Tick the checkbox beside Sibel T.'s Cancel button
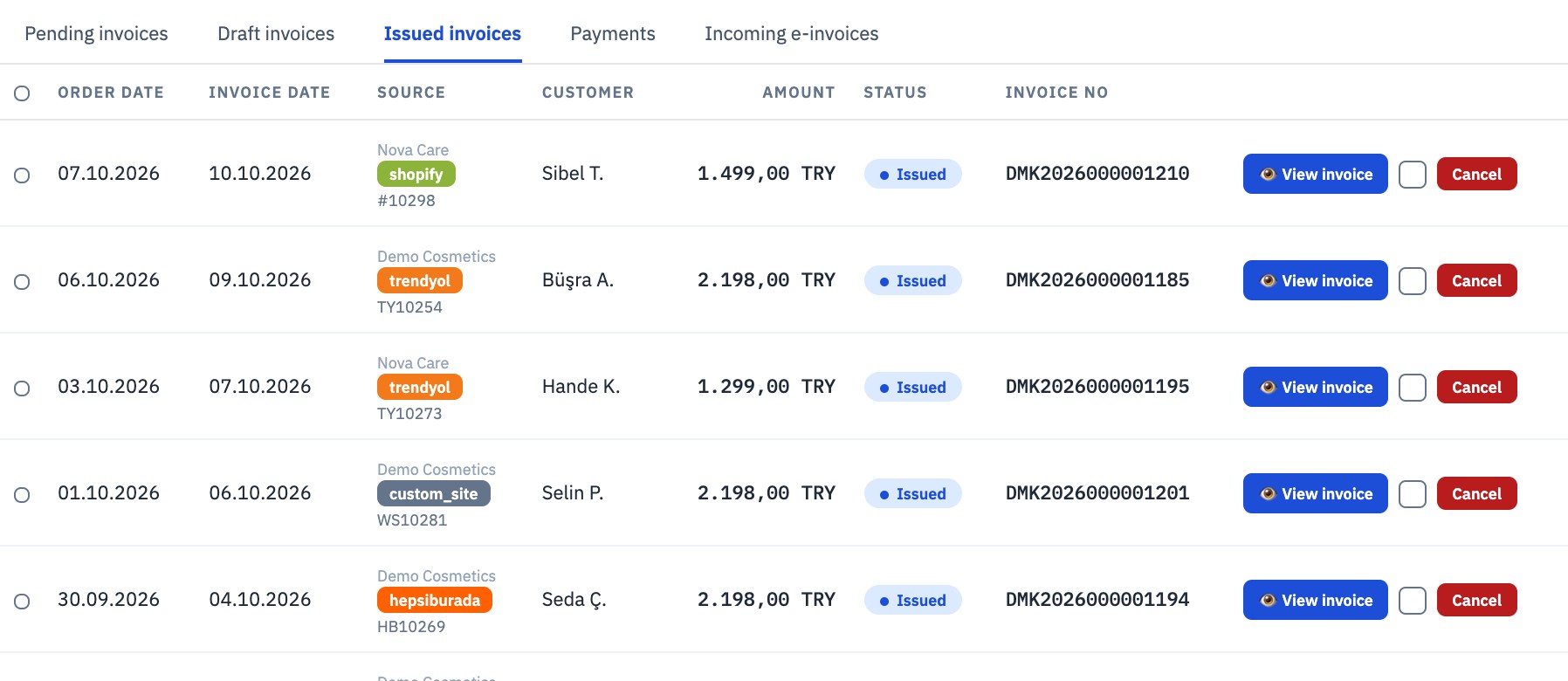This screenshot has width=1568, height=681. [x=1412, y=175]
